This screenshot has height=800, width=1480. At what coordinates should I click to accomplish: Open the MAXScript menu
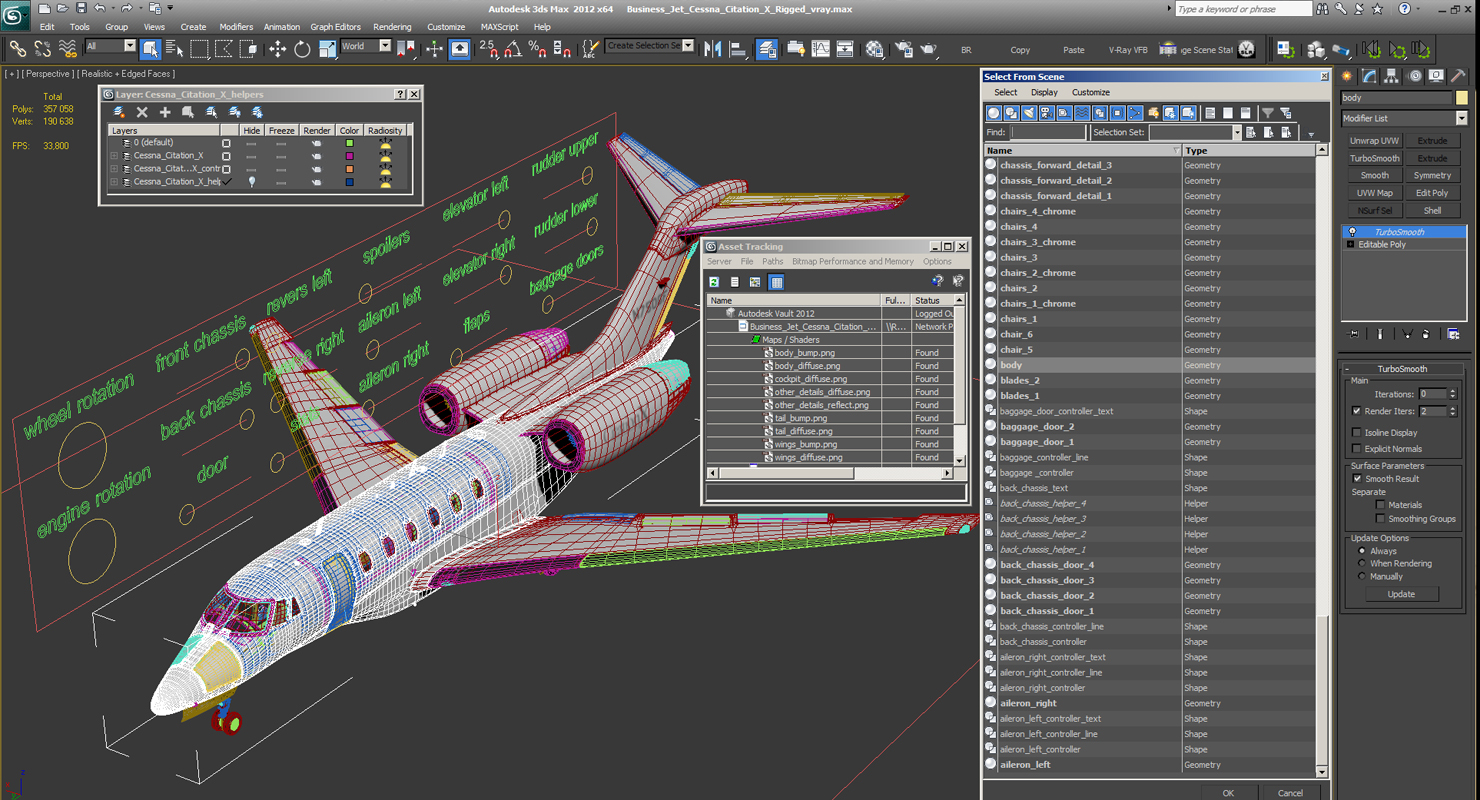500,27
